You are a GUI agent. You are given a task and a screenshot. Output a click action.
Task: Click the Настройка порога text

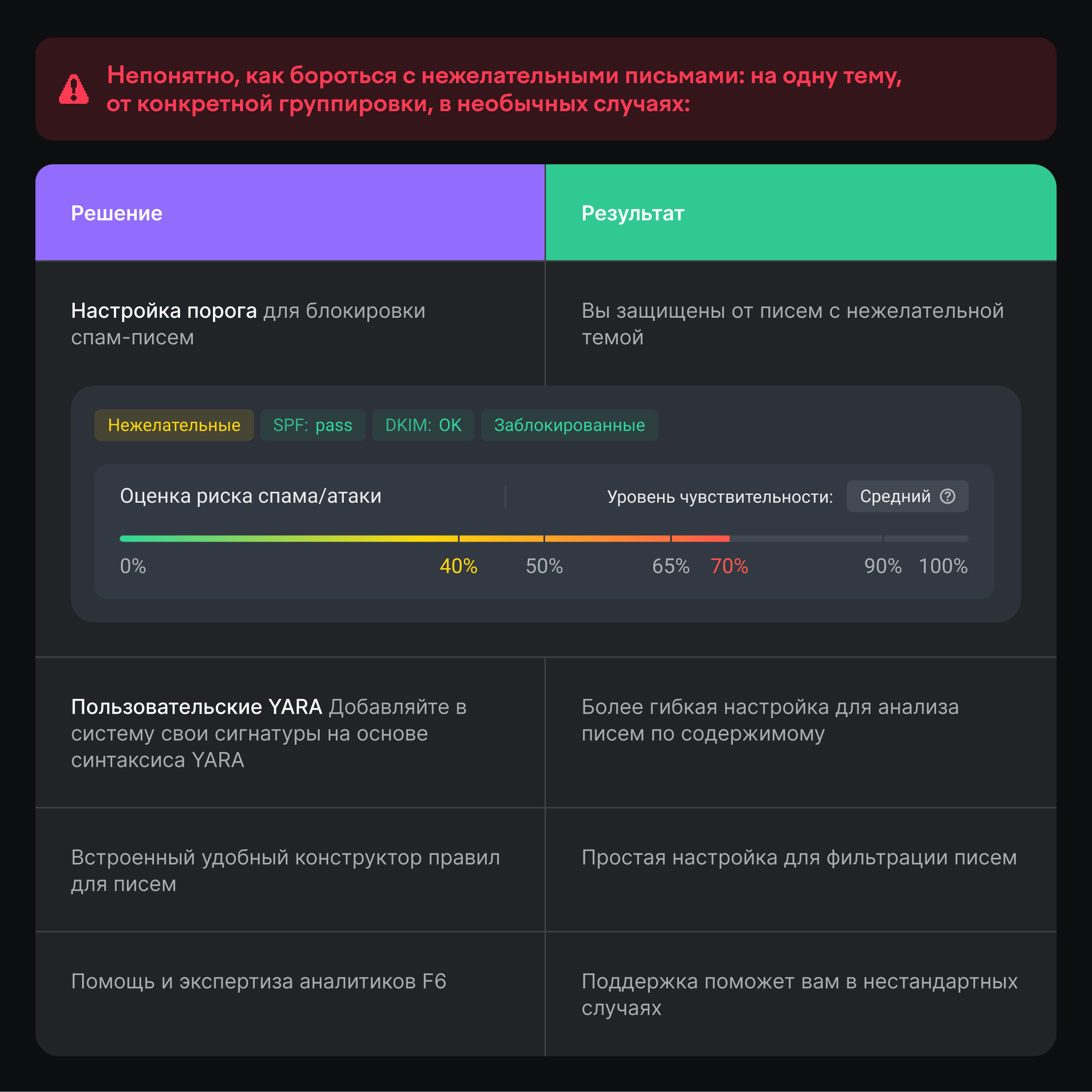pos(164,311)
